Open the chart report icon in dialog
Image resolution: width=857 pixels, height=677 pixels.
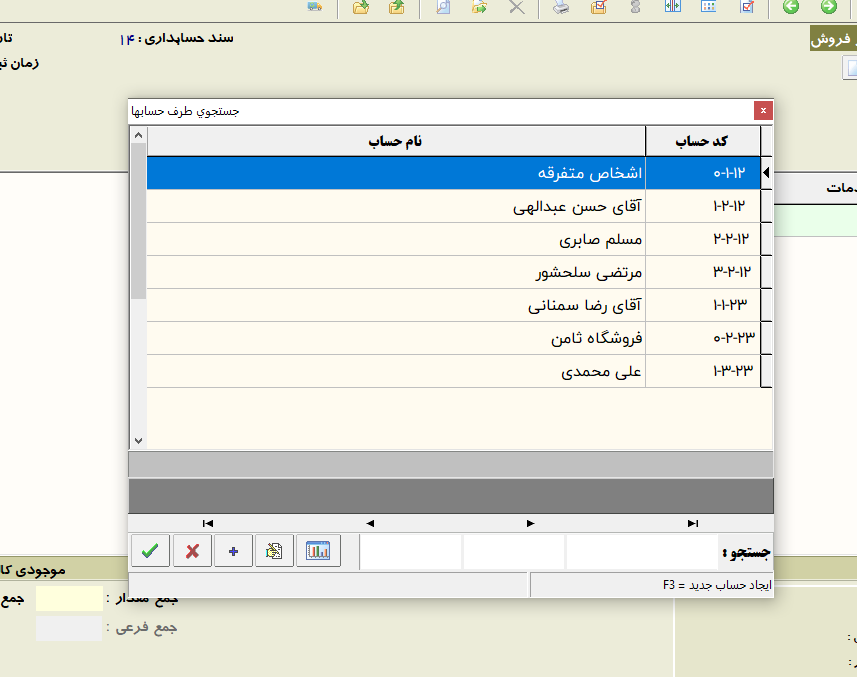click(318, 551)
